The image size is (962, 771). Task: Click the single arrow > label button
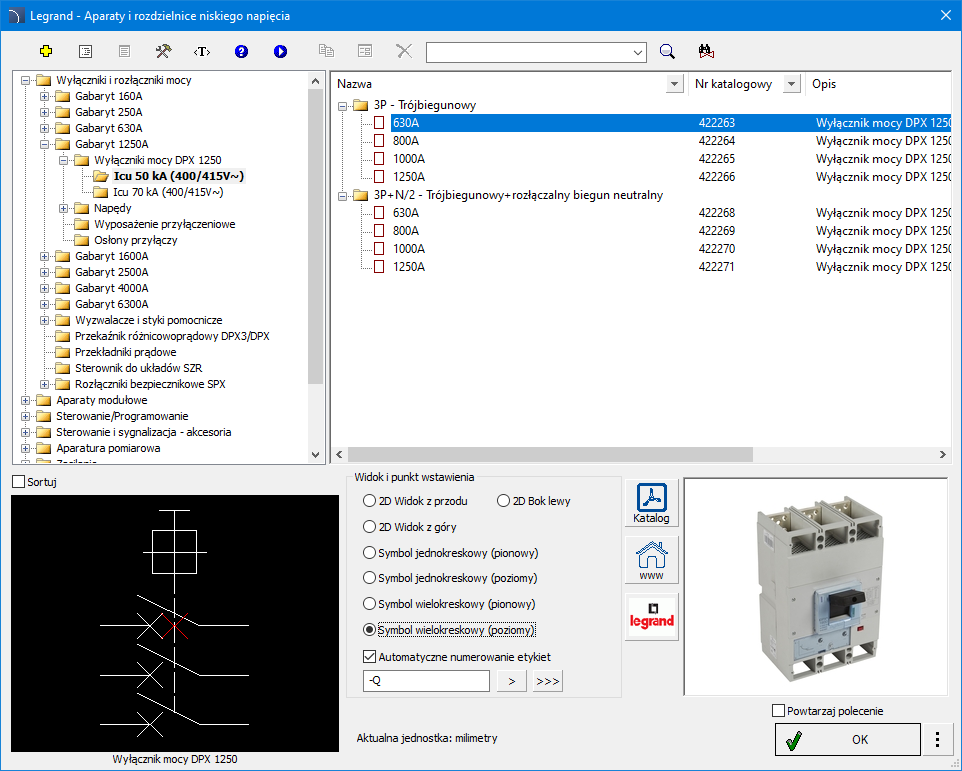click(512, 681)
